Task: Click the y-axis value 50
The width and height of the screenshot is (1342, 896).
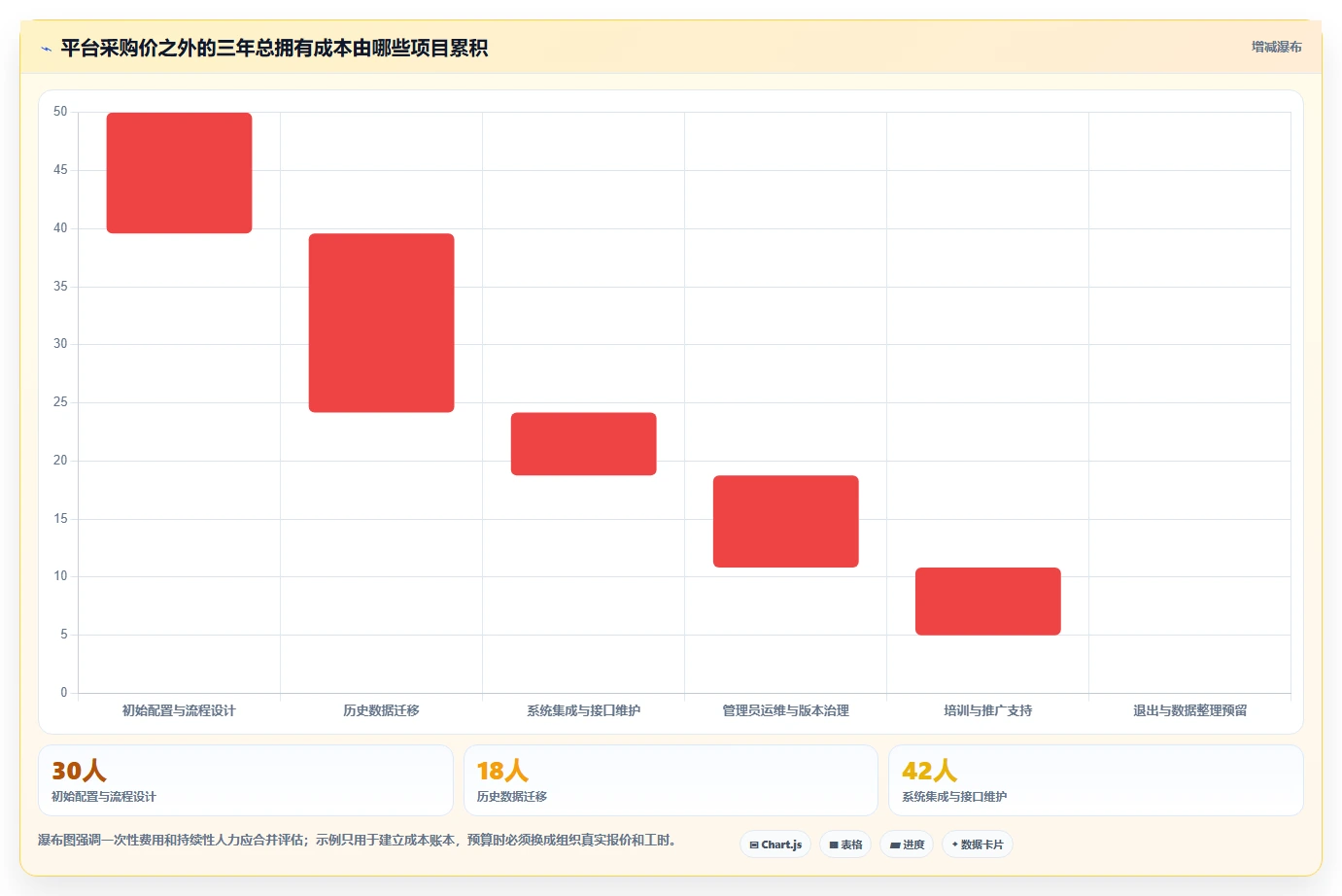Action: pos(60,112)
